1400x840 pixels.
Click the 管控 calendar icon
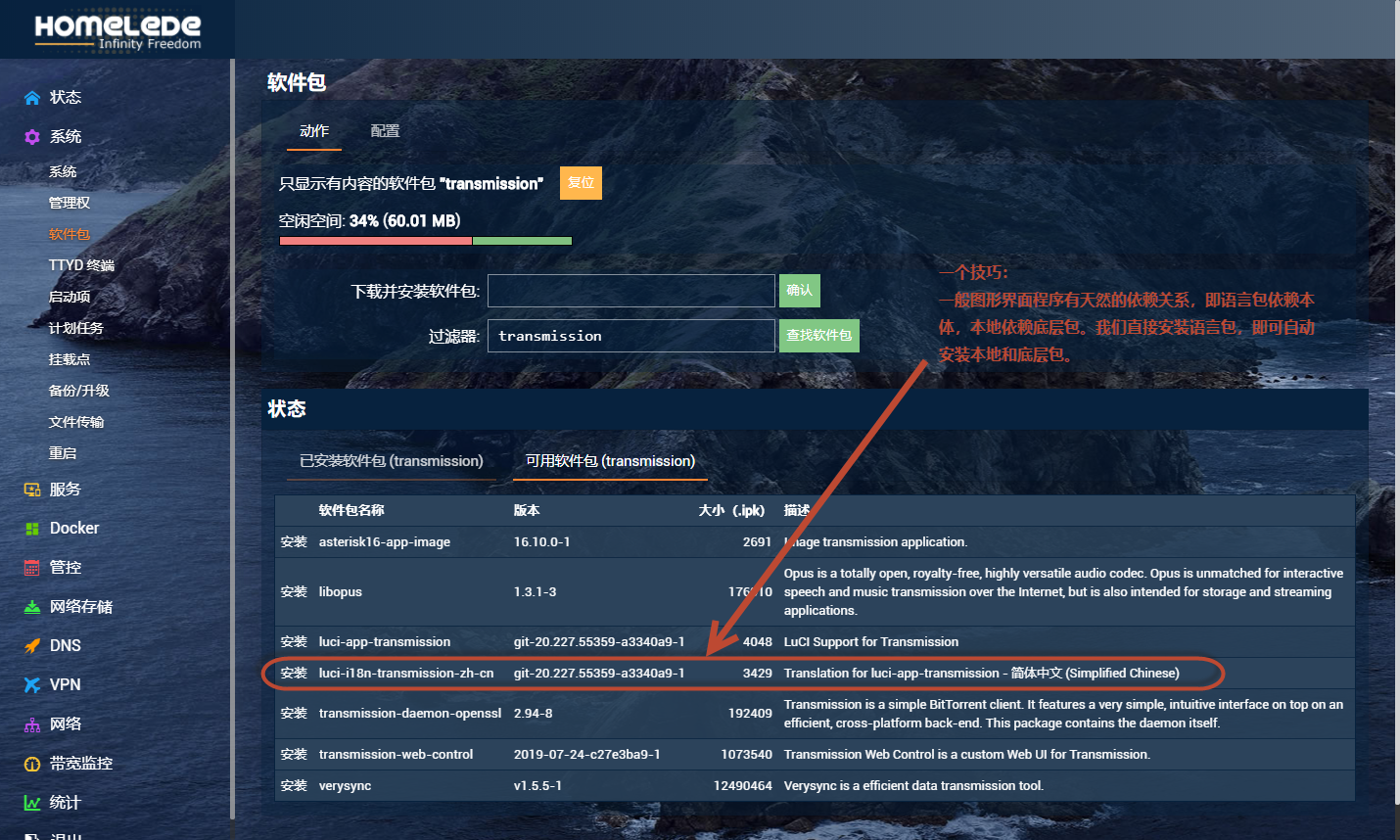[x=32, y=567]
